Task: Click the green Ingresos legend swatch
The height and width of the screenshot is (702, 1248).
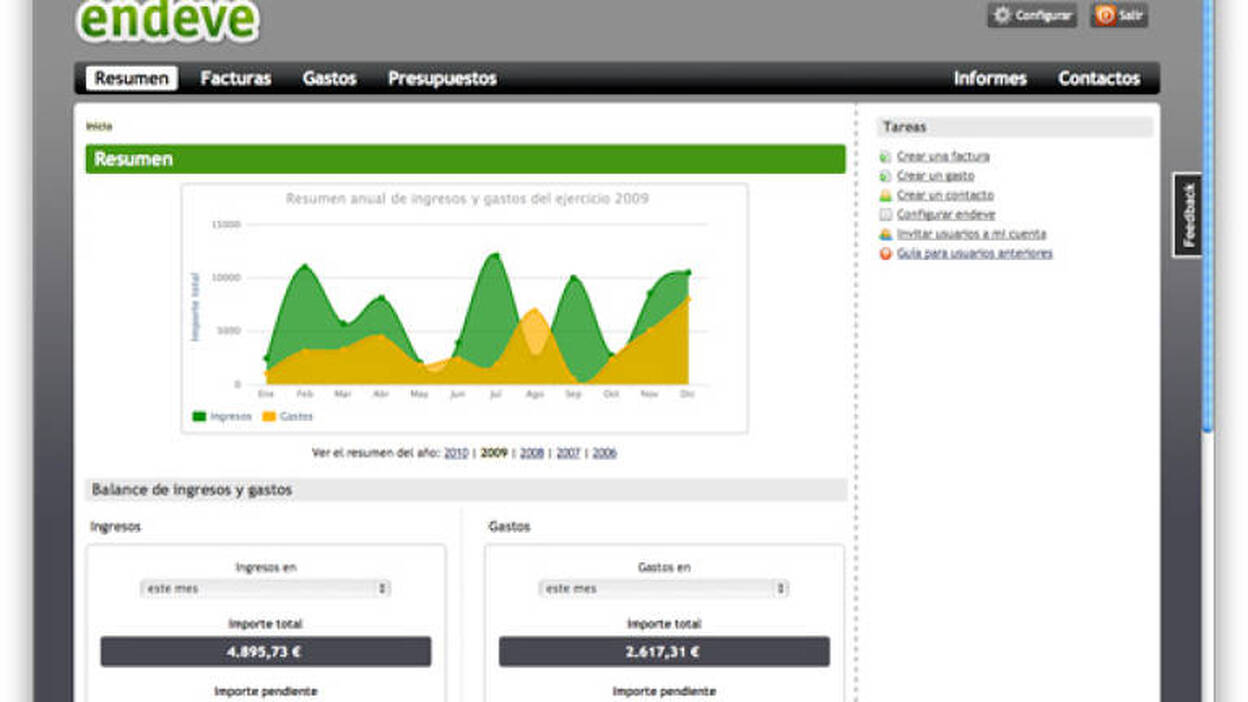Action: (199, 417)
